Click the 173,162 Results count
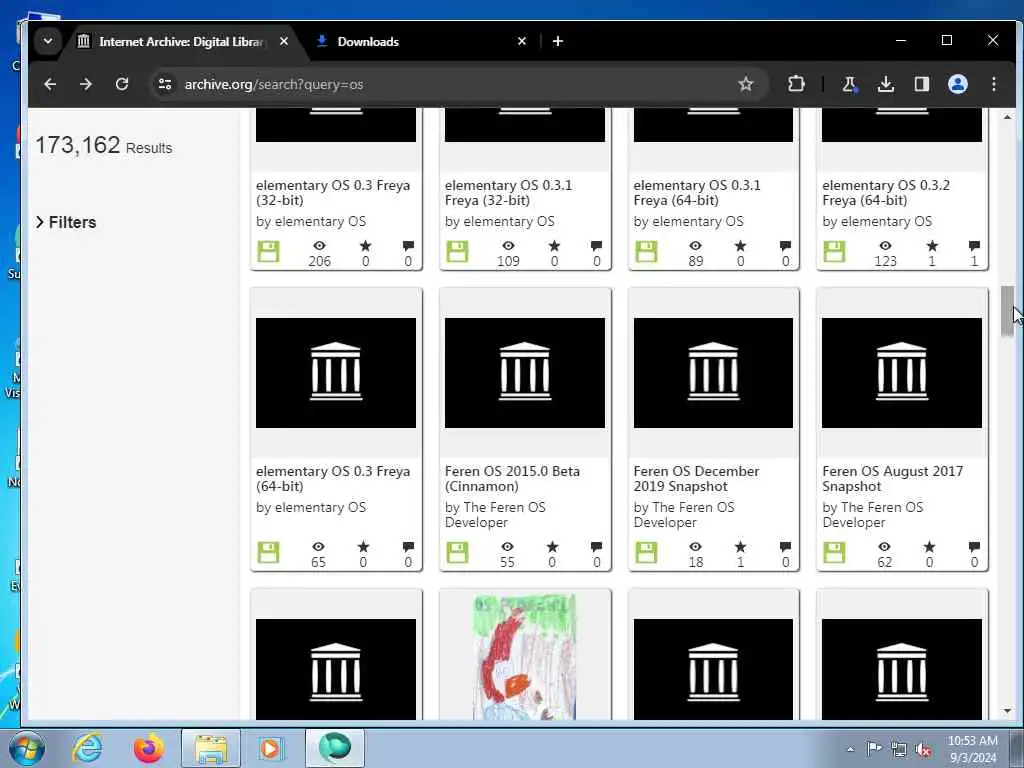The height and width of the screenshot is (768, 1024). tap(103, 145)
